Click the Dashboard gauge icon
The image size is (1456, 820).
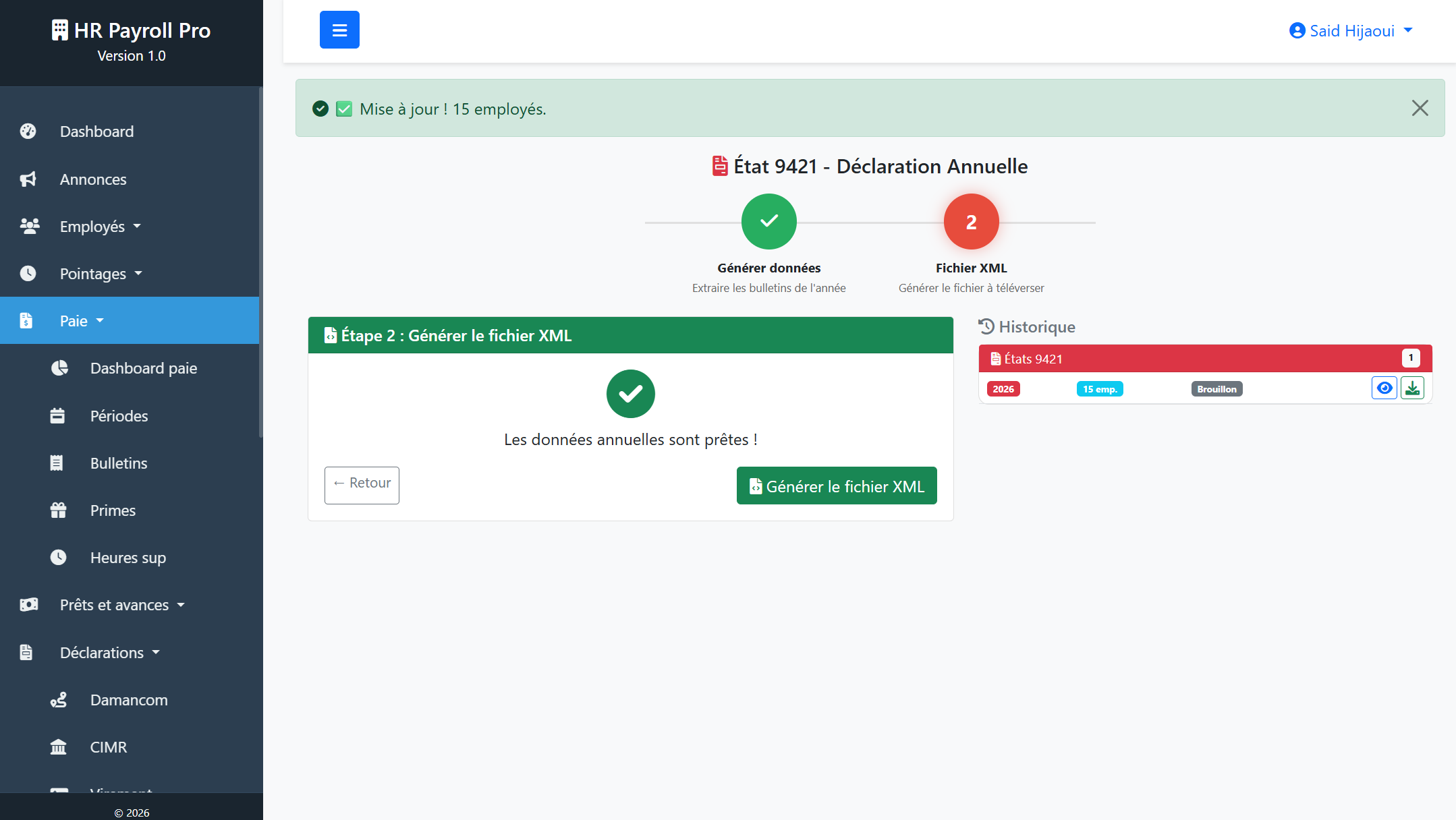pos(28,131)
